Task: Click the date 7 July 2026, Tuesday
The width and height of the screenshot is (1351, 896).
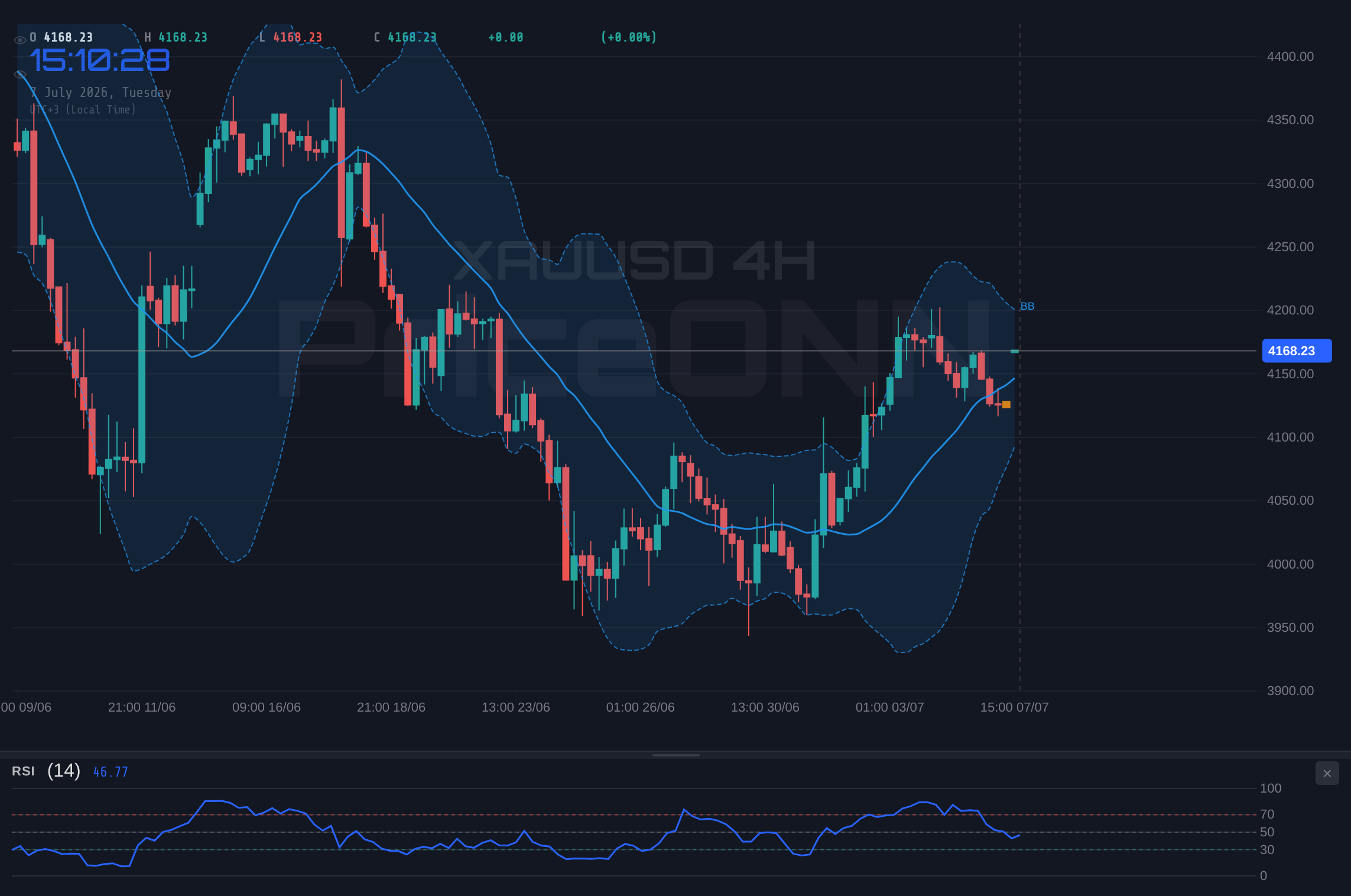Action: pos(101,92)
